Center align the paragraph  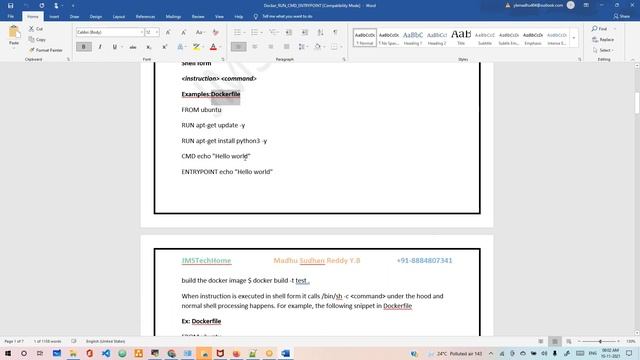(255, 47)
